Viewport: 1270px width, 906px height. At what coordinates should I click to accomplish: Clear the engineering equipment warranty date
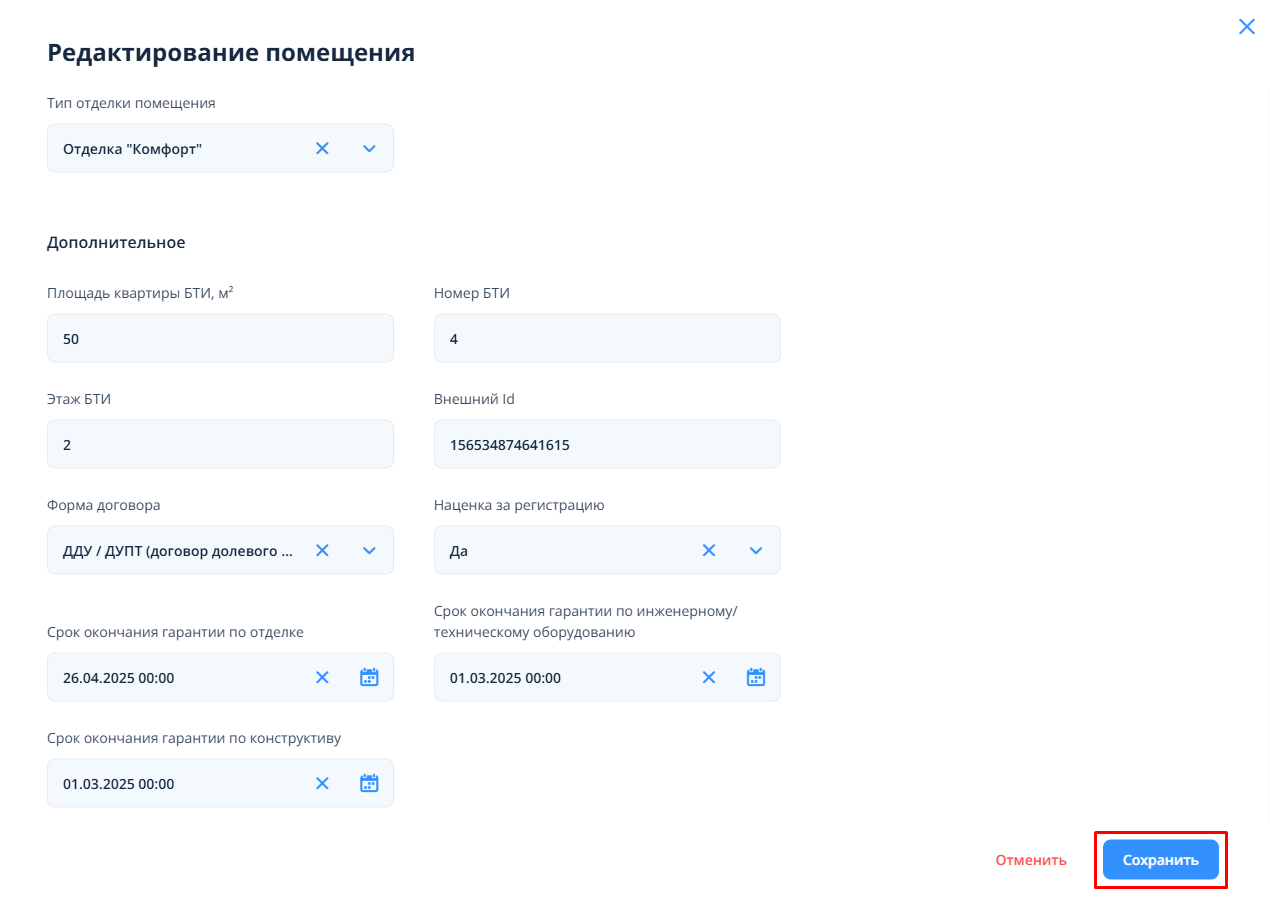[709, 677]
